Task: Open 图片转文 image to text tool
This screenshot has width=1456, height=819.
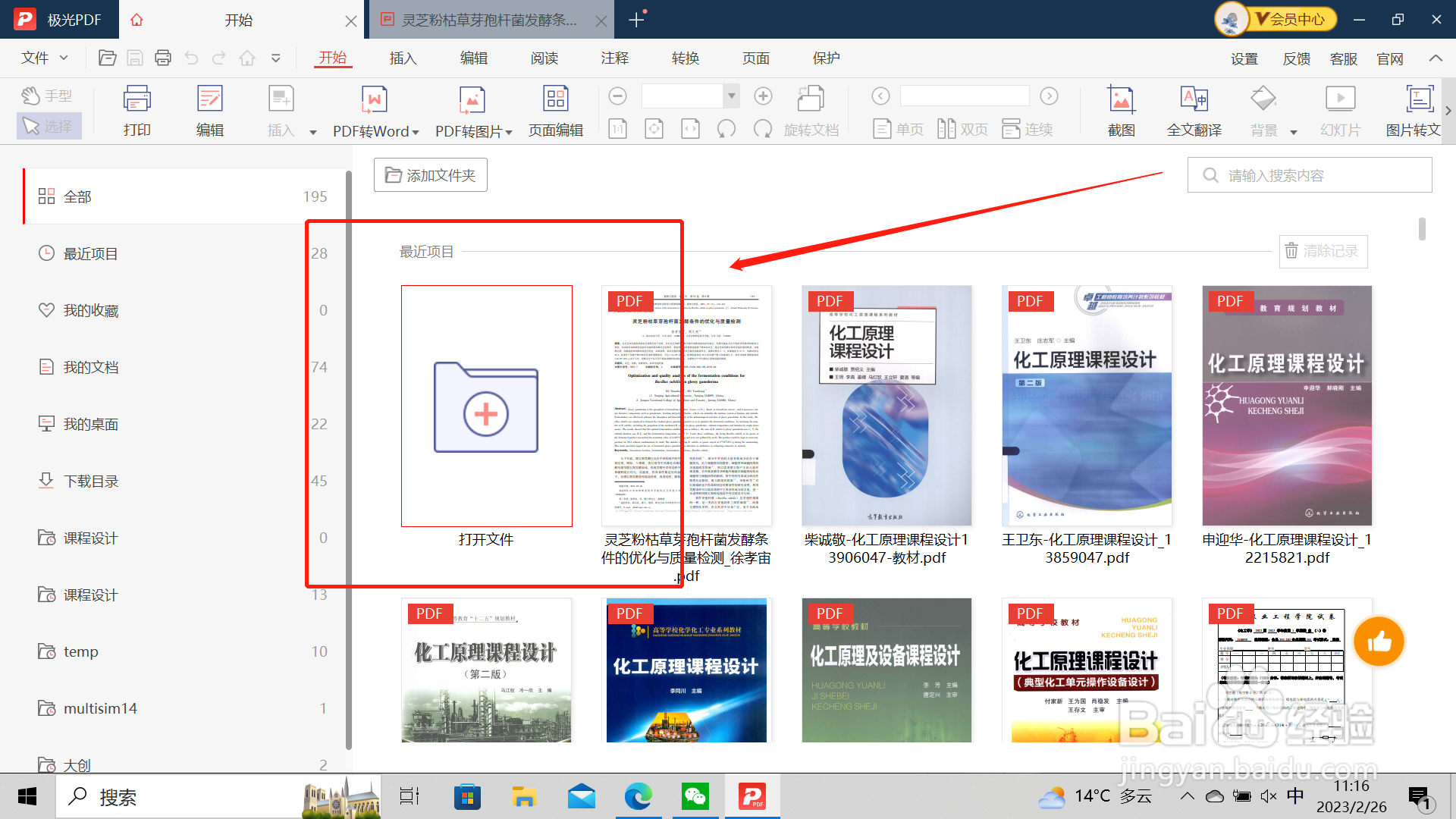Action: tap(1413, 111)
